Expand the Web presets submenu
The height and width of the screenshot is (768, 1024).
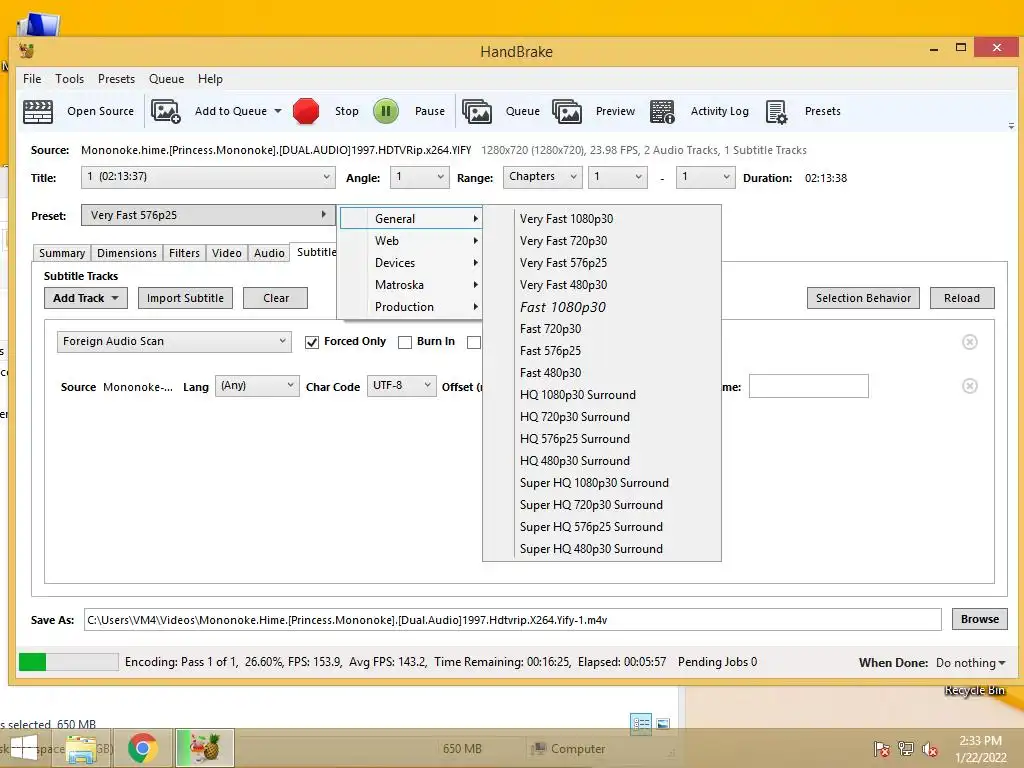411,241
